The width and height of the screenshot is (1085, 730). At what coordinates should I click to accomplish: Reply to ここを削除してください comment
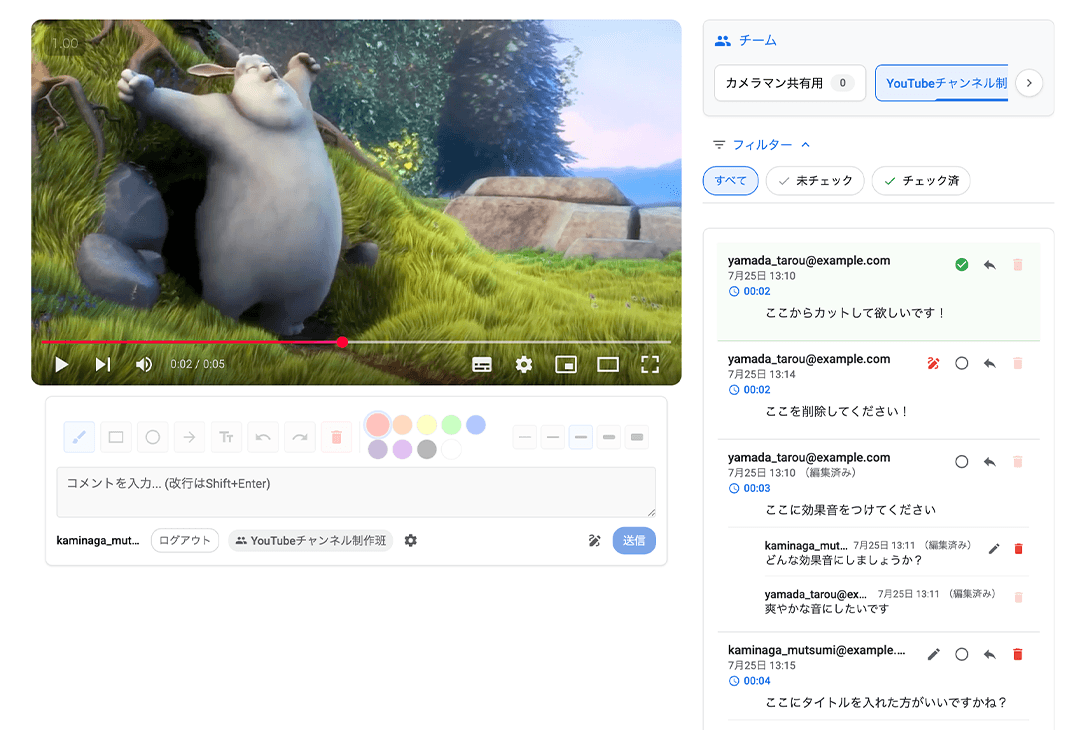(x=990, y=363)
